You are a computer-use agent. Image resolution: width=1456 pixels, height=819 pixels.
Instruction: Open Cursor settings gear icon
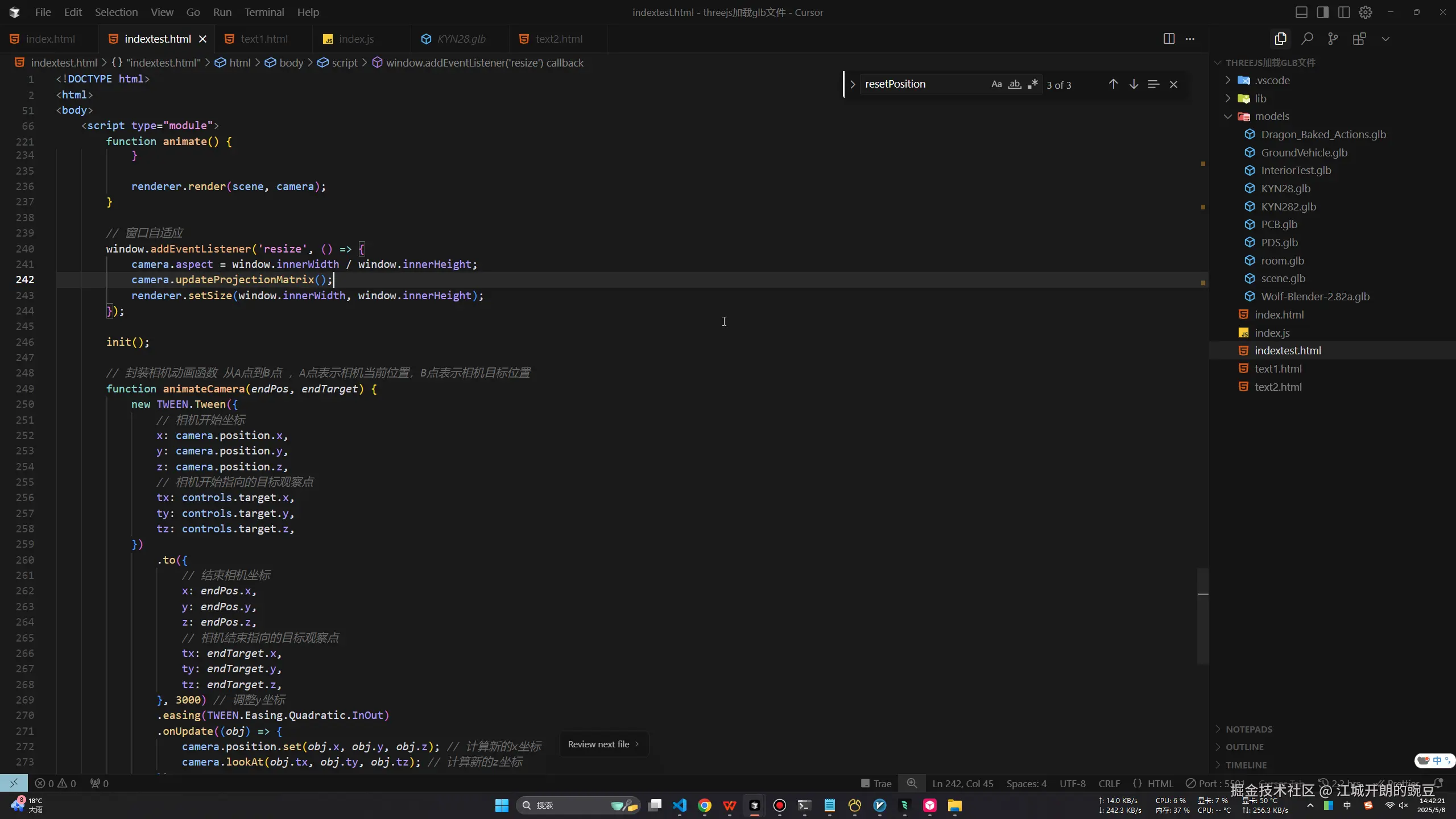pyautogui.click(x=1366, y=12)
